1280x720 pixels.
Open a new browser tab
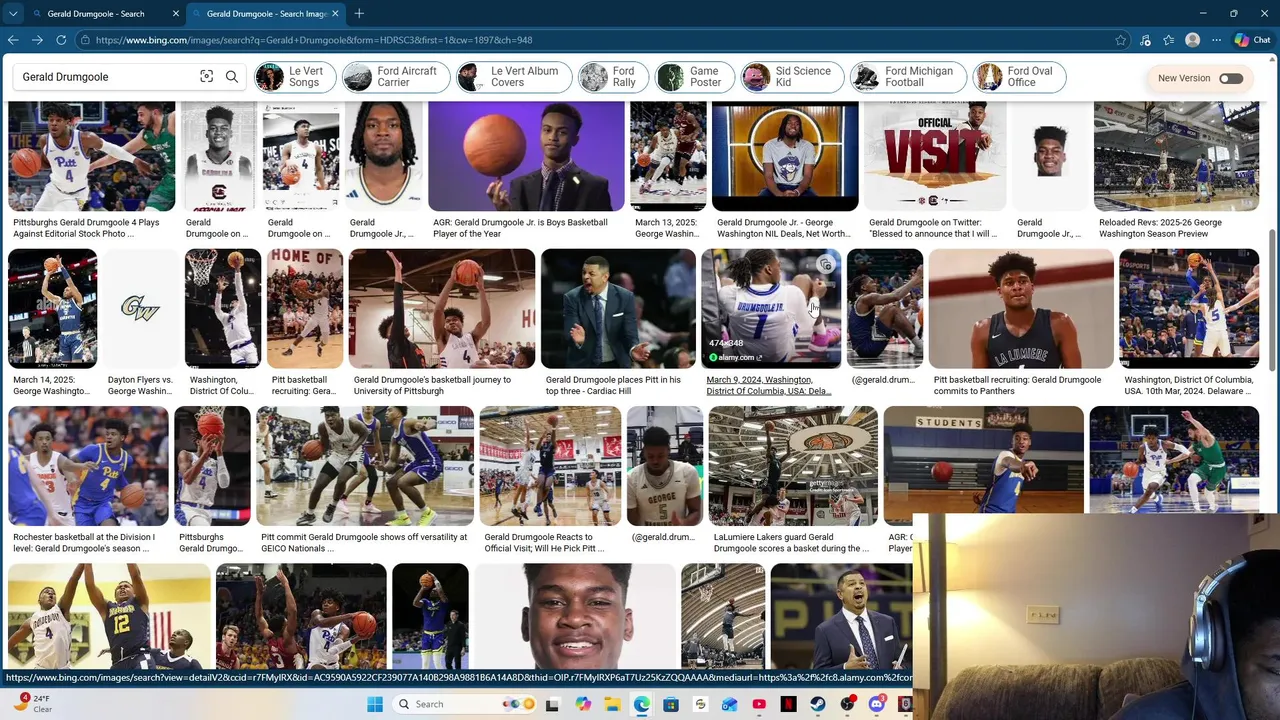coord(359,13)
